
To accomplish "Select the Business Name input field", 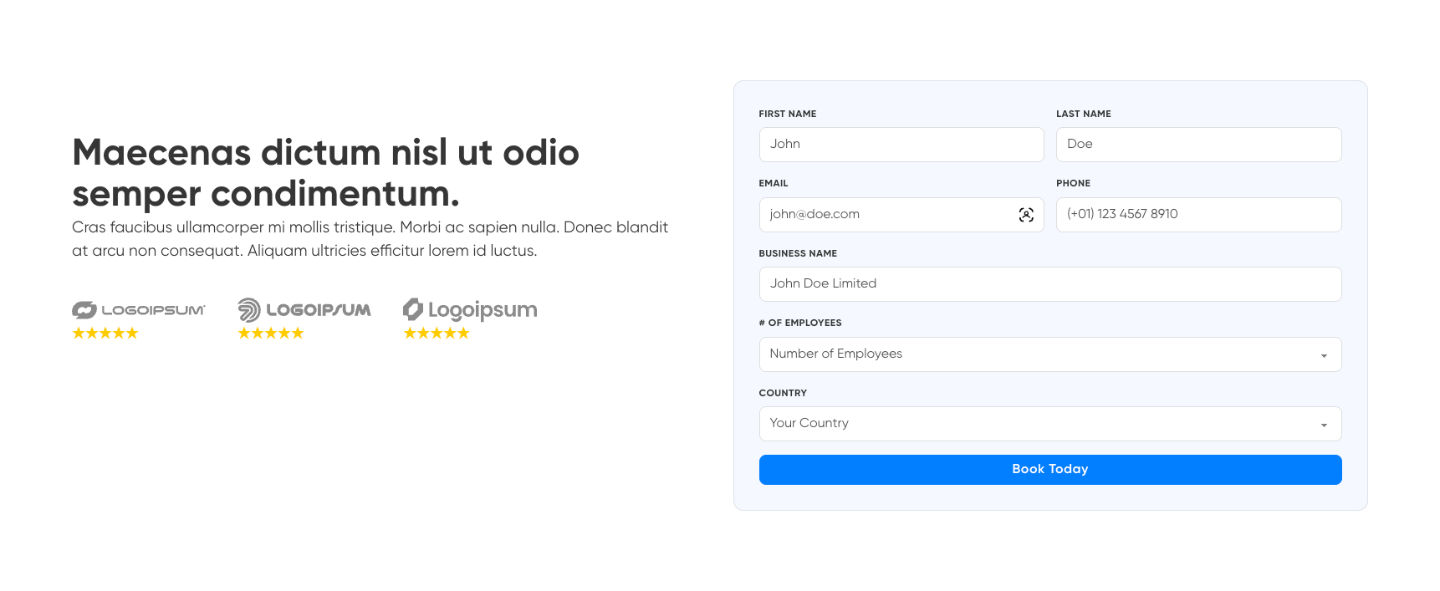I will click(1050, 284).
